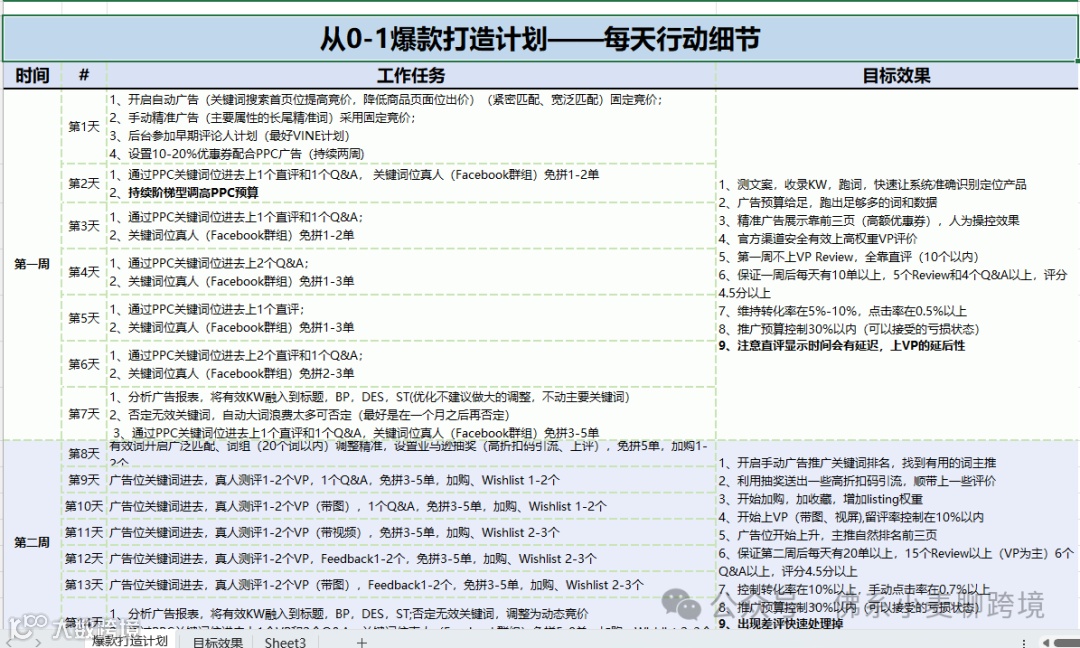Viewport: 1080px width, 648px height.
Task: Select day 3 task cell with 免拼1-2单
Action: (x=411, y=226)
